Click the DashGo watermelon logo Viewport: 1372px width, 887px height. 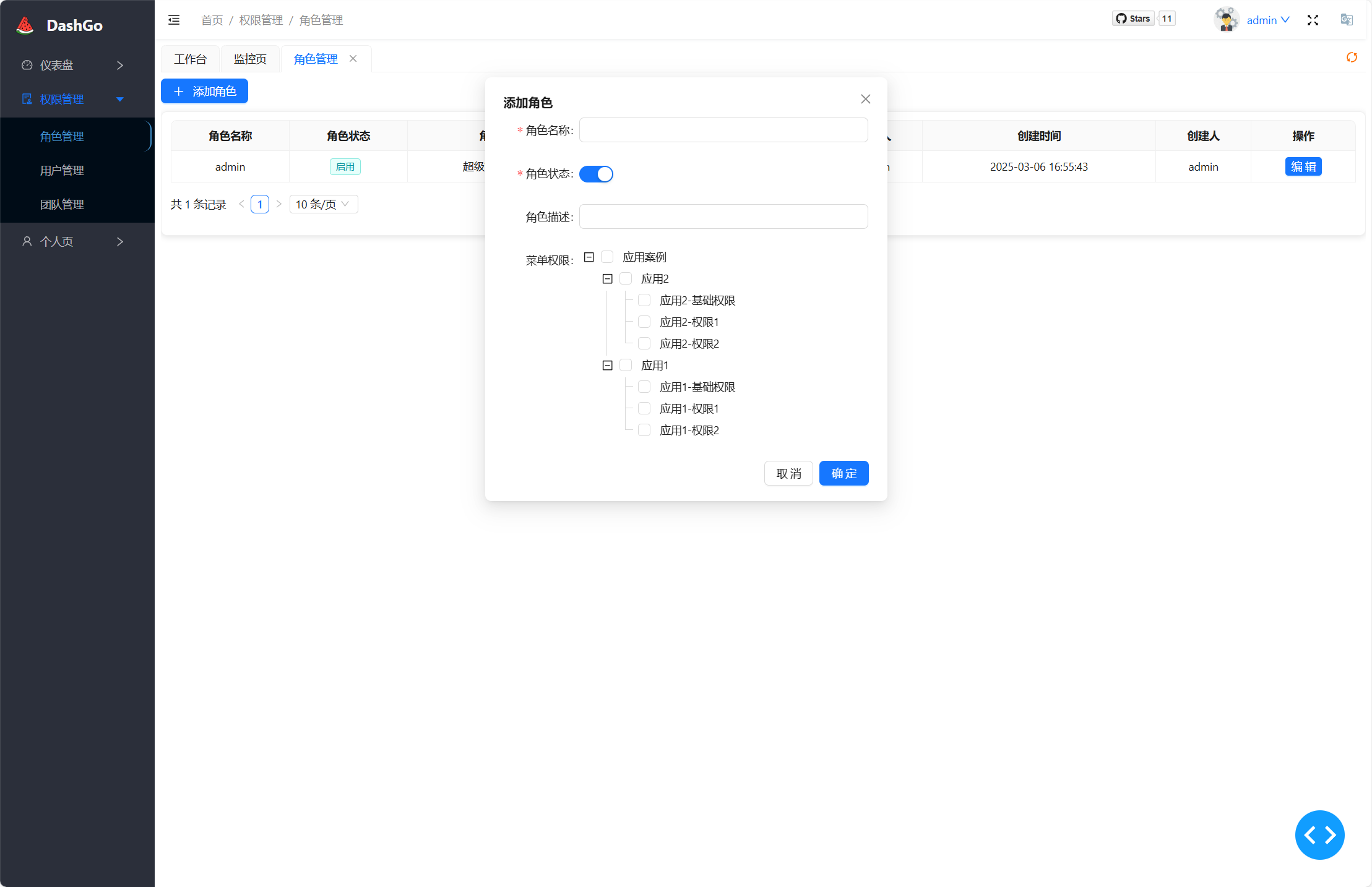25,24
